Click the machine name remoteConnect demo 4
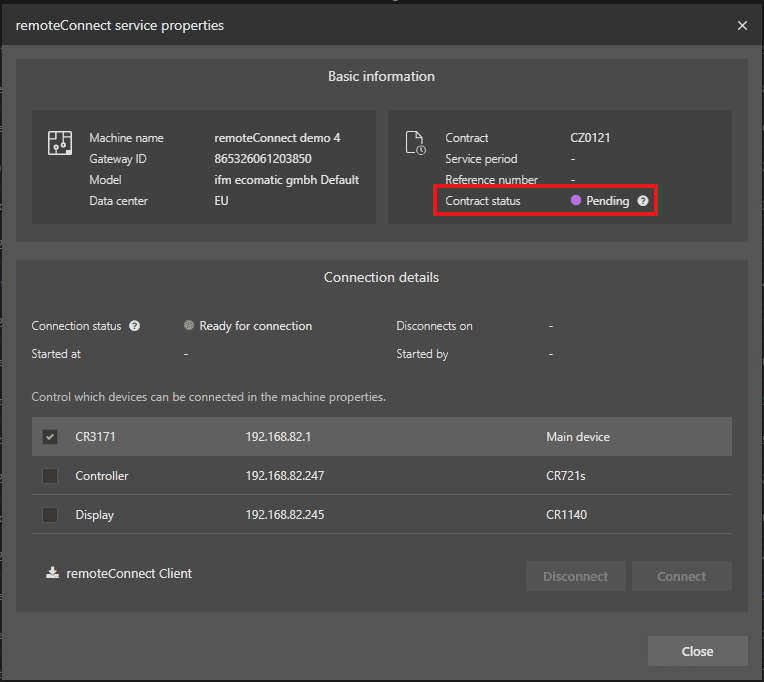 (x=277, y=138)
